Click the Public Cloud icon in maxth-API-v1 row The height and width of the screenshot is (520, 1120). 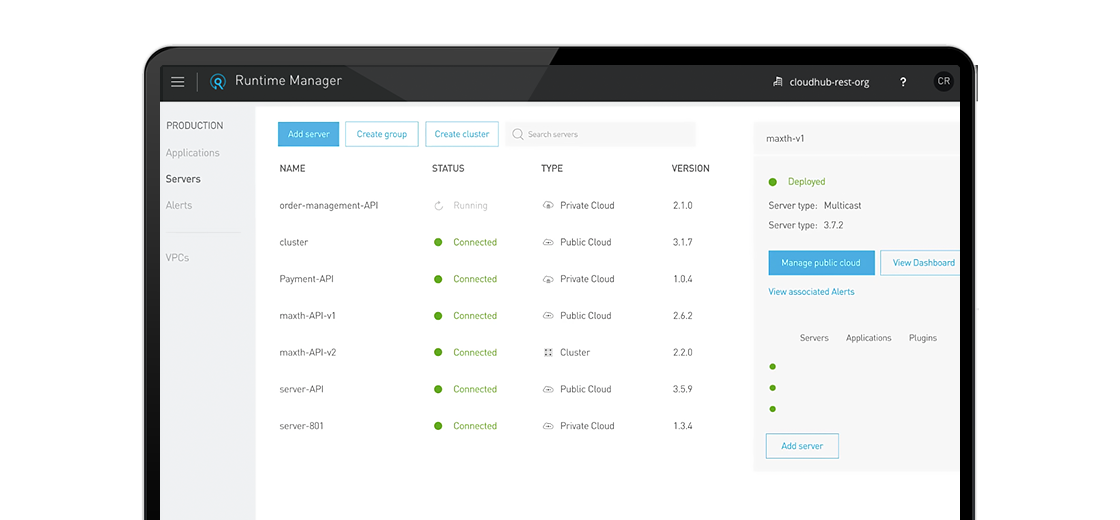tap(548, 316)
